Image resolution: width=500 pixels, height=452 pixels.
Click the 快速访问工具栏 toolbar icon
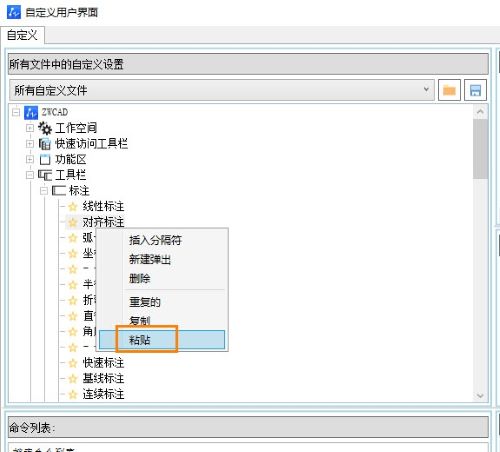tap(45, 144)
